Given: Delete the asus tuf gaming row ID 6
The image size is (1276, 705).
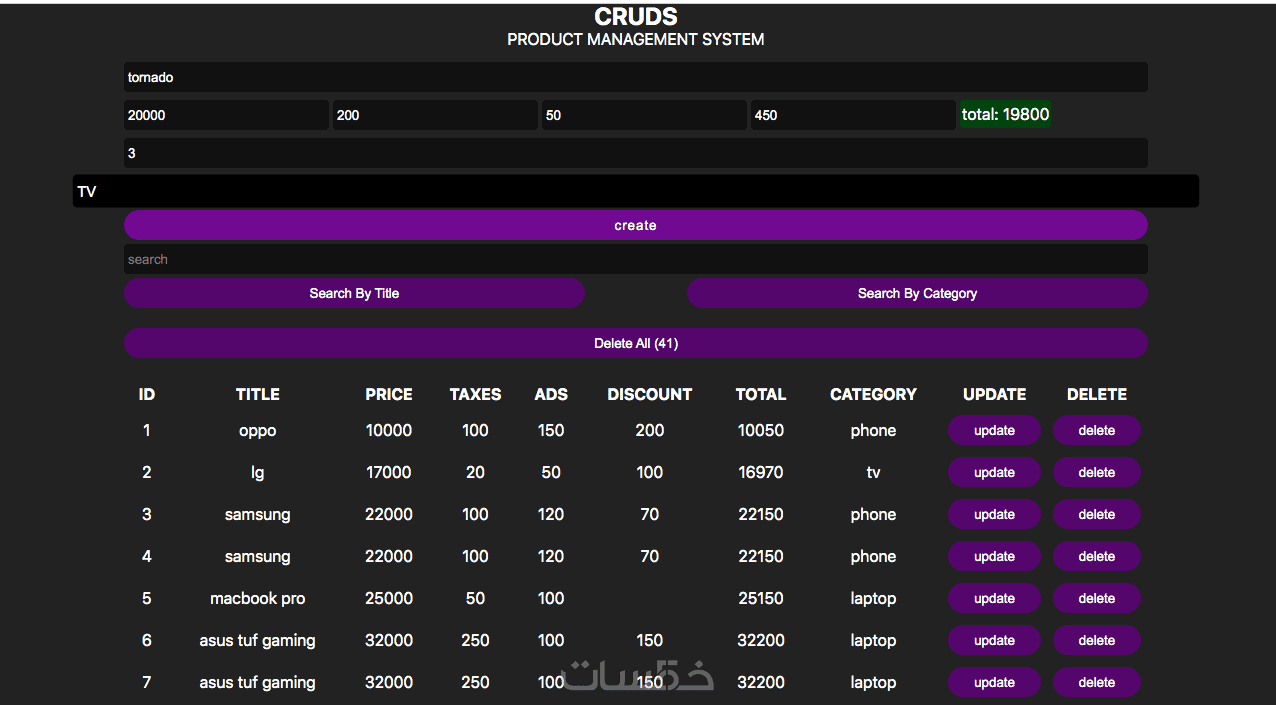Looking at the screenshot, I should (1096, 641).
